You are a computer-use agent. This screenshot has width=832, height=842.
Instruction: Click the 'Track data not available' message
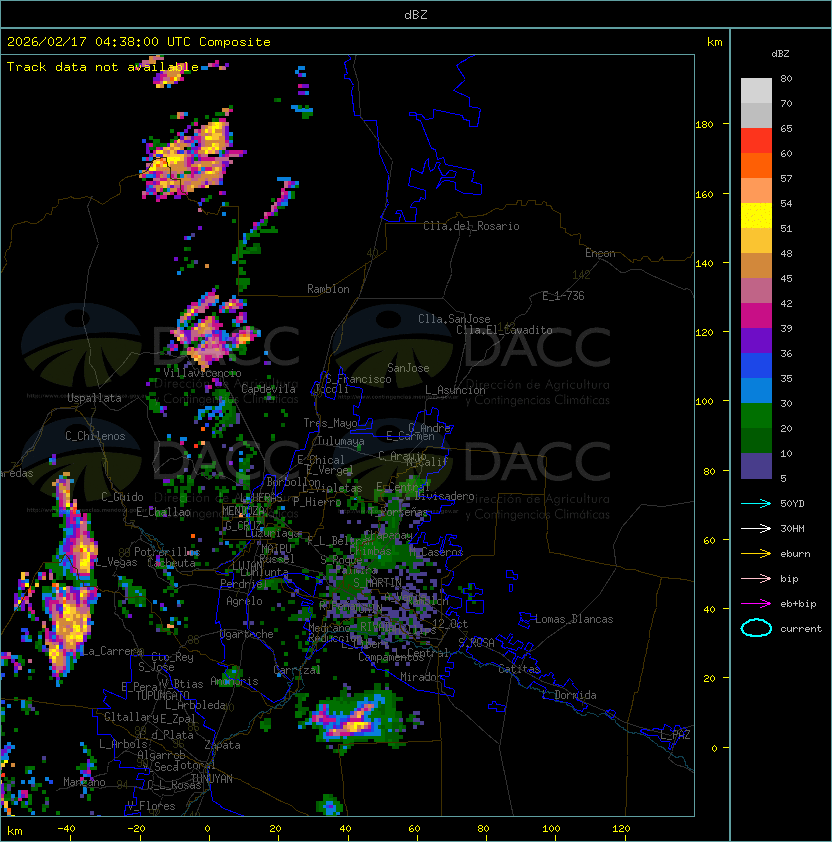coord(103,67)
